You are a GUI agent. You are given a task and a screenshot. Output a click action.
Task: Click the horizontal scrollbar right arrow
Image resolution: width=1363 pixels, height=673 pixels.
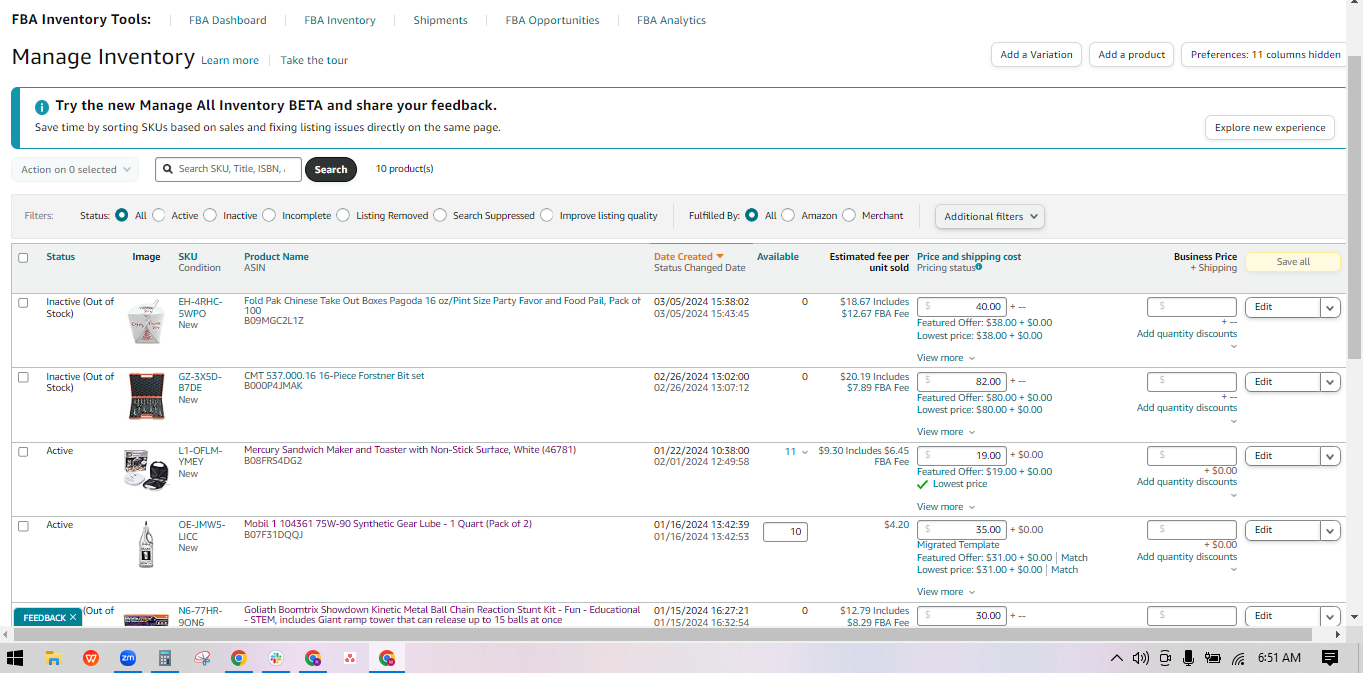tap(1339, 635)
